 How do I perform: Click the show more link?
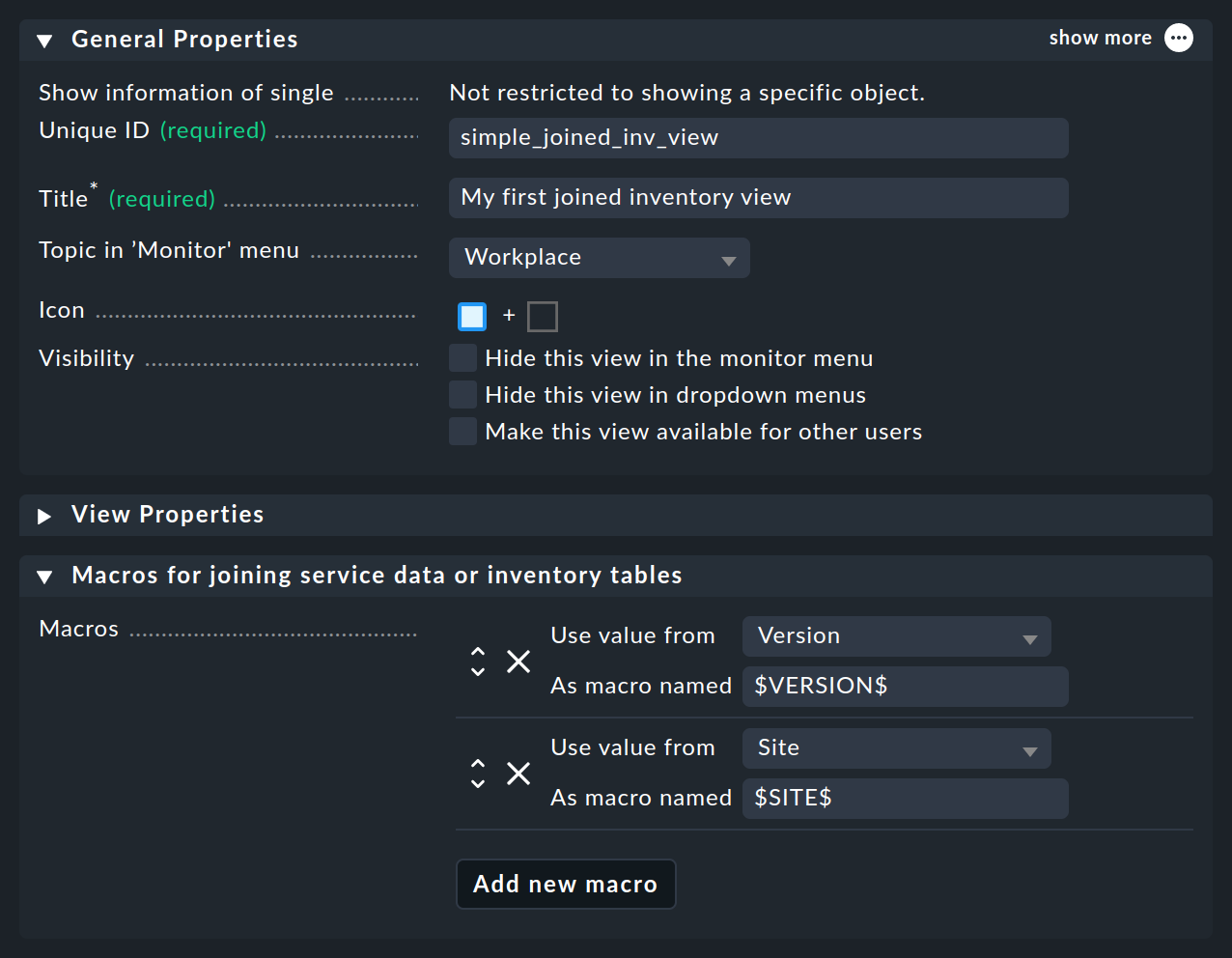pos(1100,38)
